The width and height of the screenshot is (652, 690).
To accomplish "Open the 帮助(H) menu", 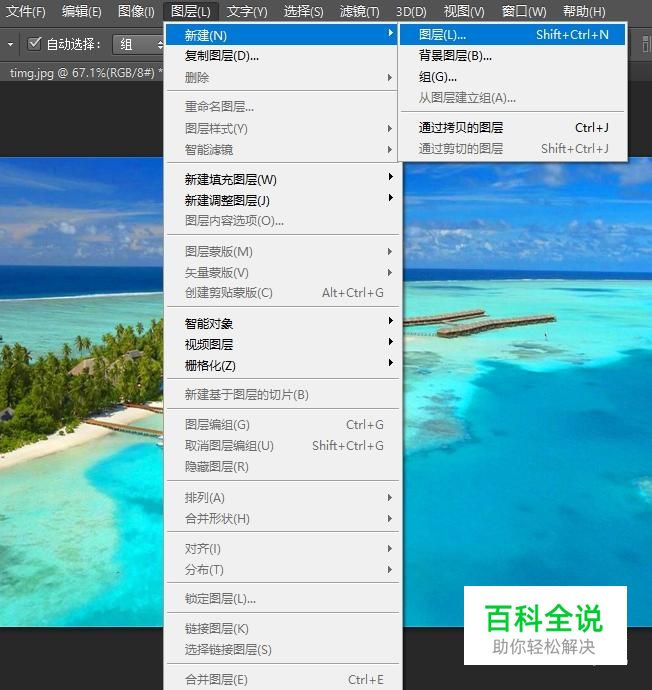I will coord(584,11).
